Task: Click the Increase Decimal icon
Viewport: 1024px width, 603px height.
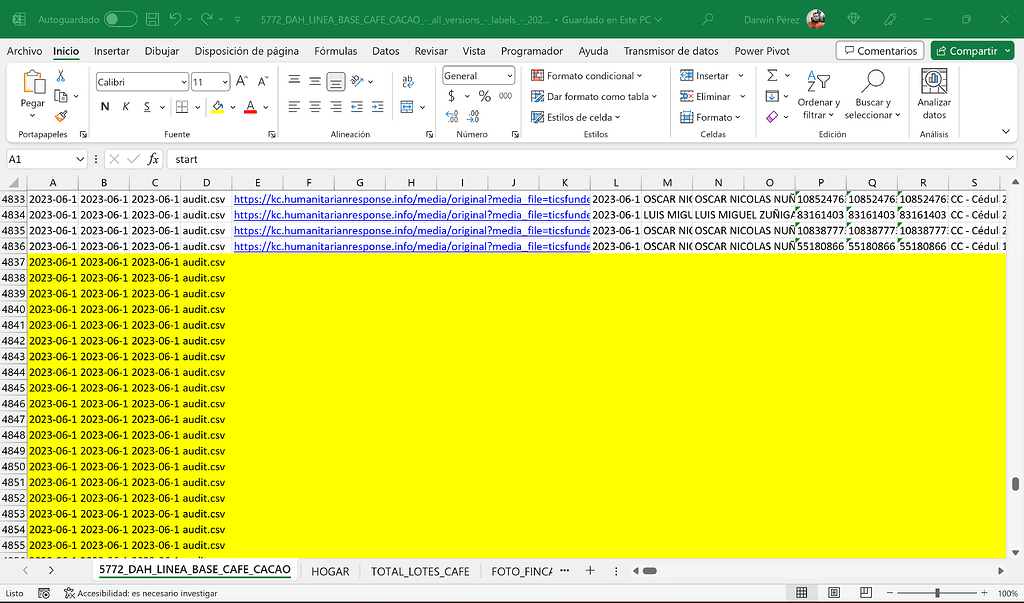Action: 451,115
